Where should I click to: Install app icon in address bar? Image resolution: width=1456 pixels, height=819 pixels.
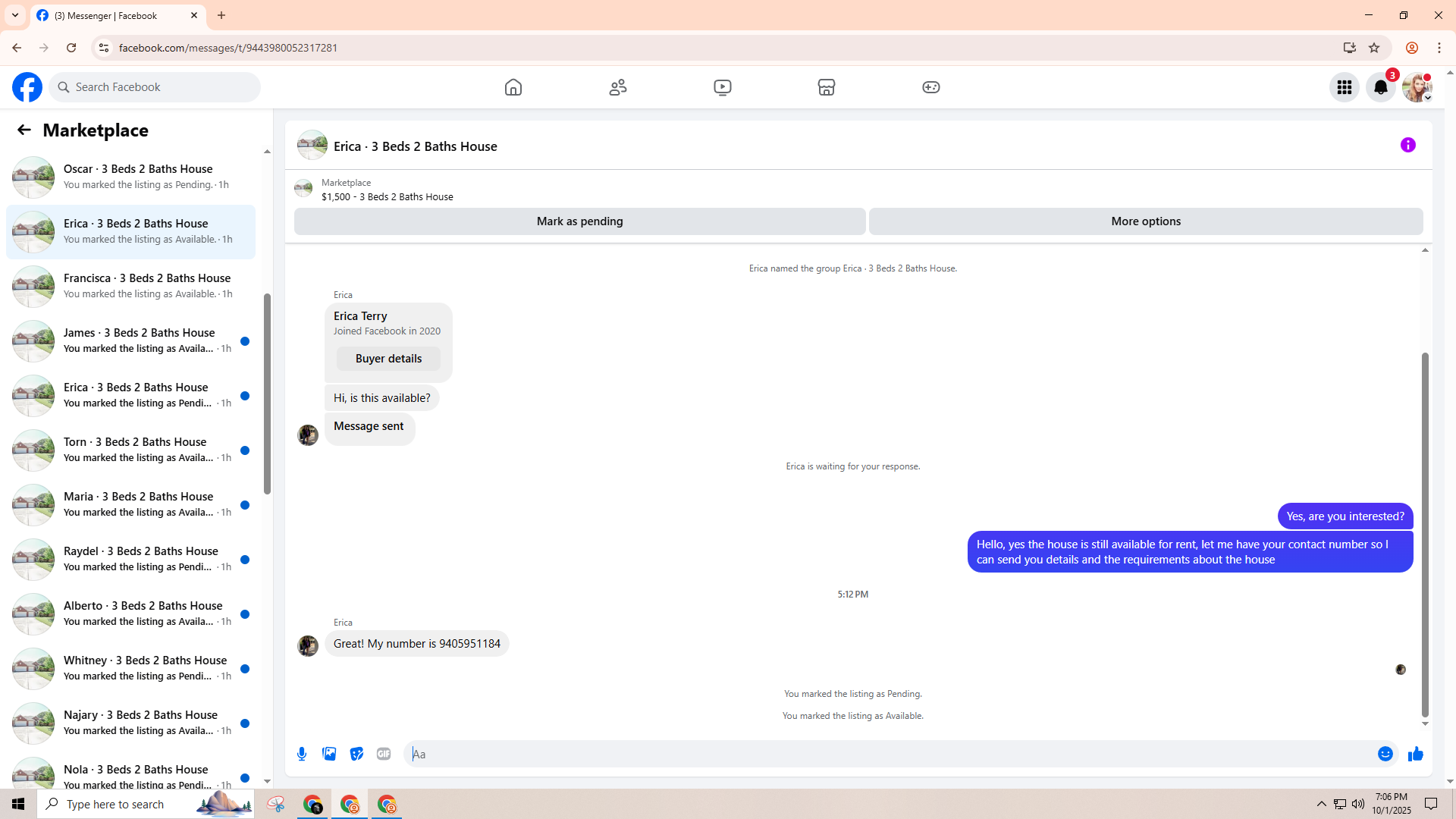click(1350, 48)
